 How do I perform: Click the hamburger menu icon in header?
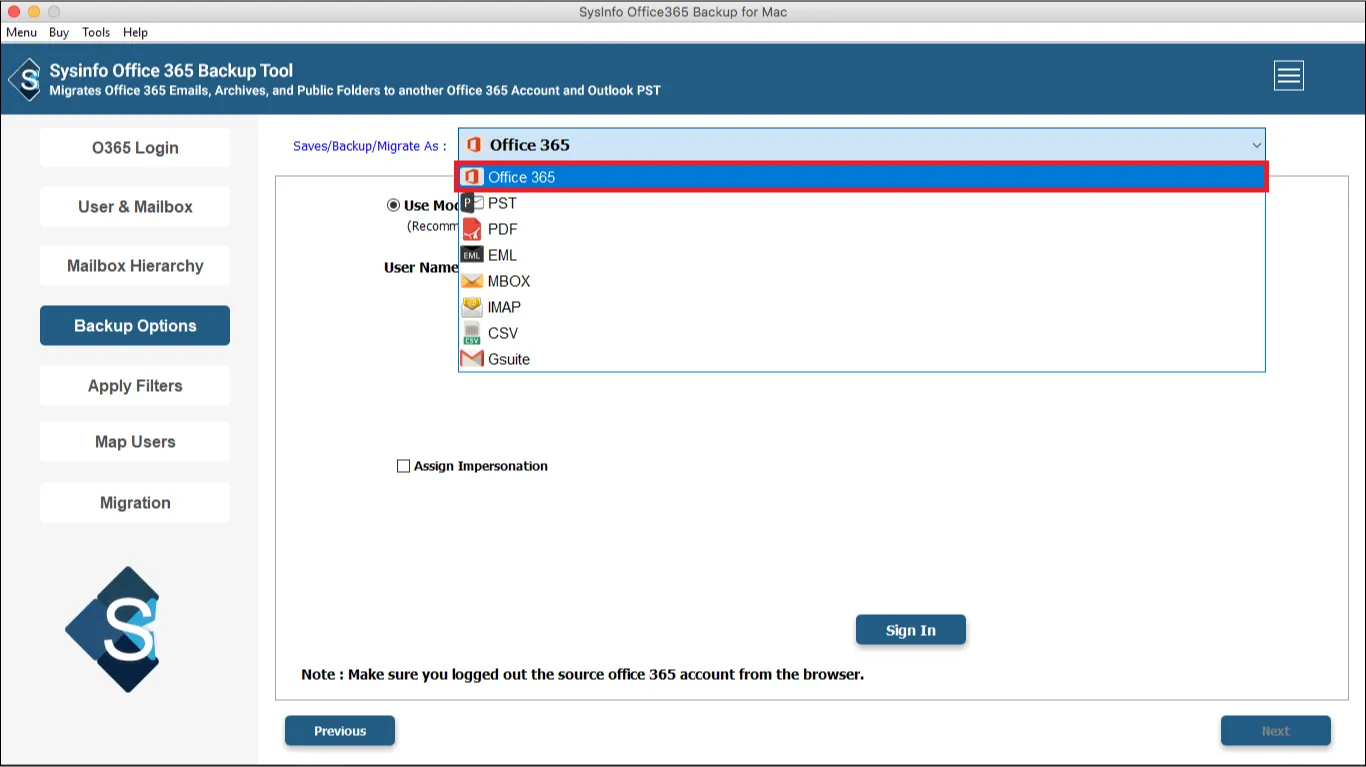click(x=1288, y=76)
